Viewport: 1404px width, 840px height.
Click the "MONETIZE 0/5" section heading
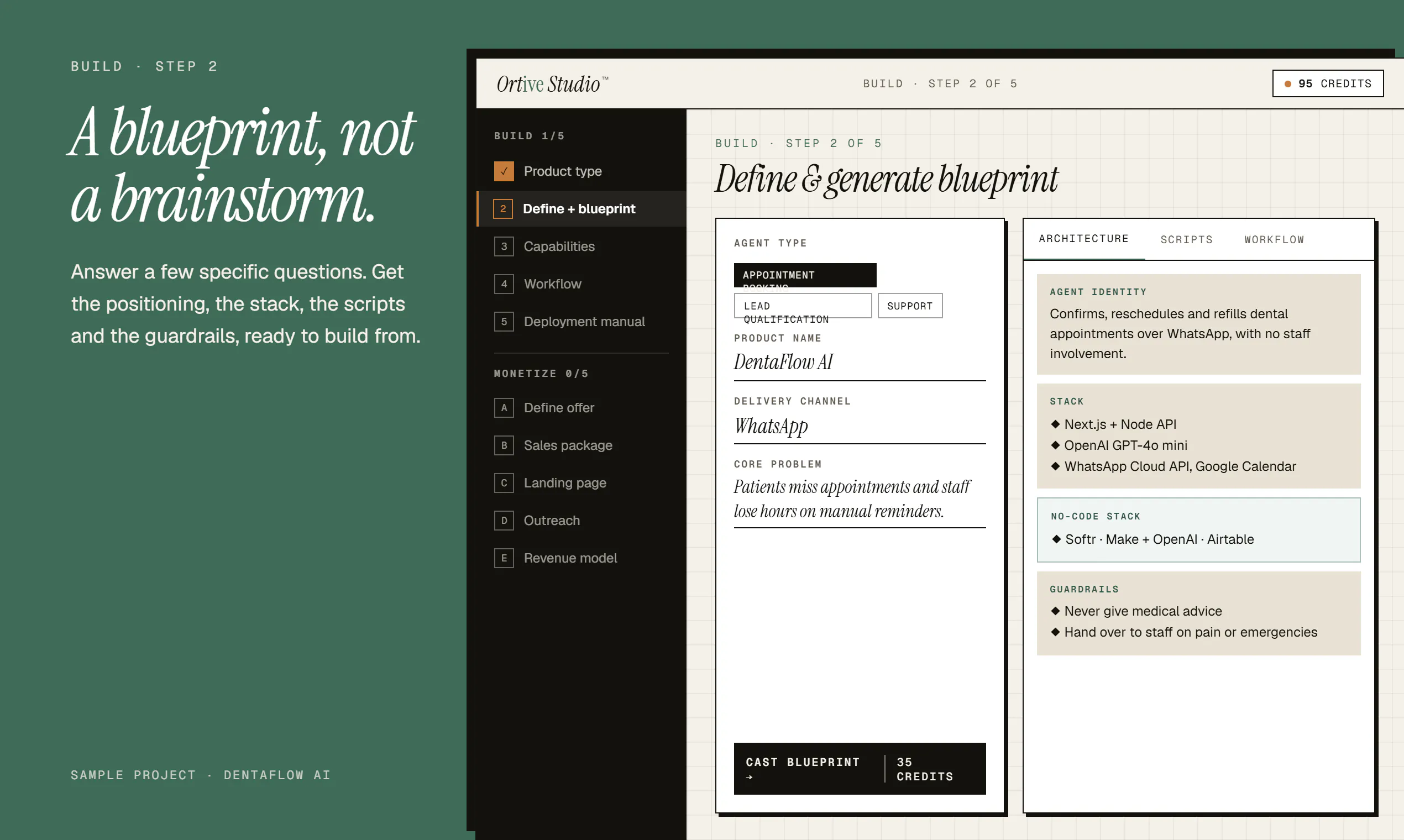(x=541, y=374)
